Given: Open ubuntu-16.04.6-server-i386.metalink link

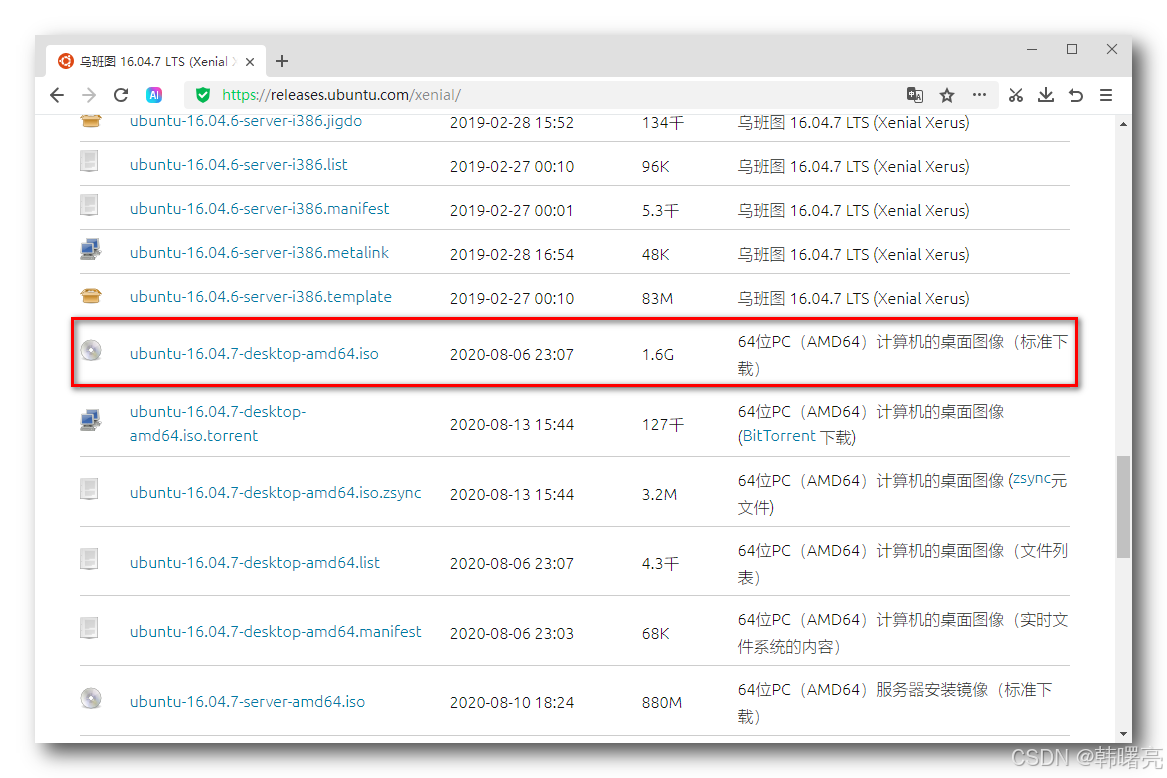Looking at the screenshot, I should coord(259,252).
